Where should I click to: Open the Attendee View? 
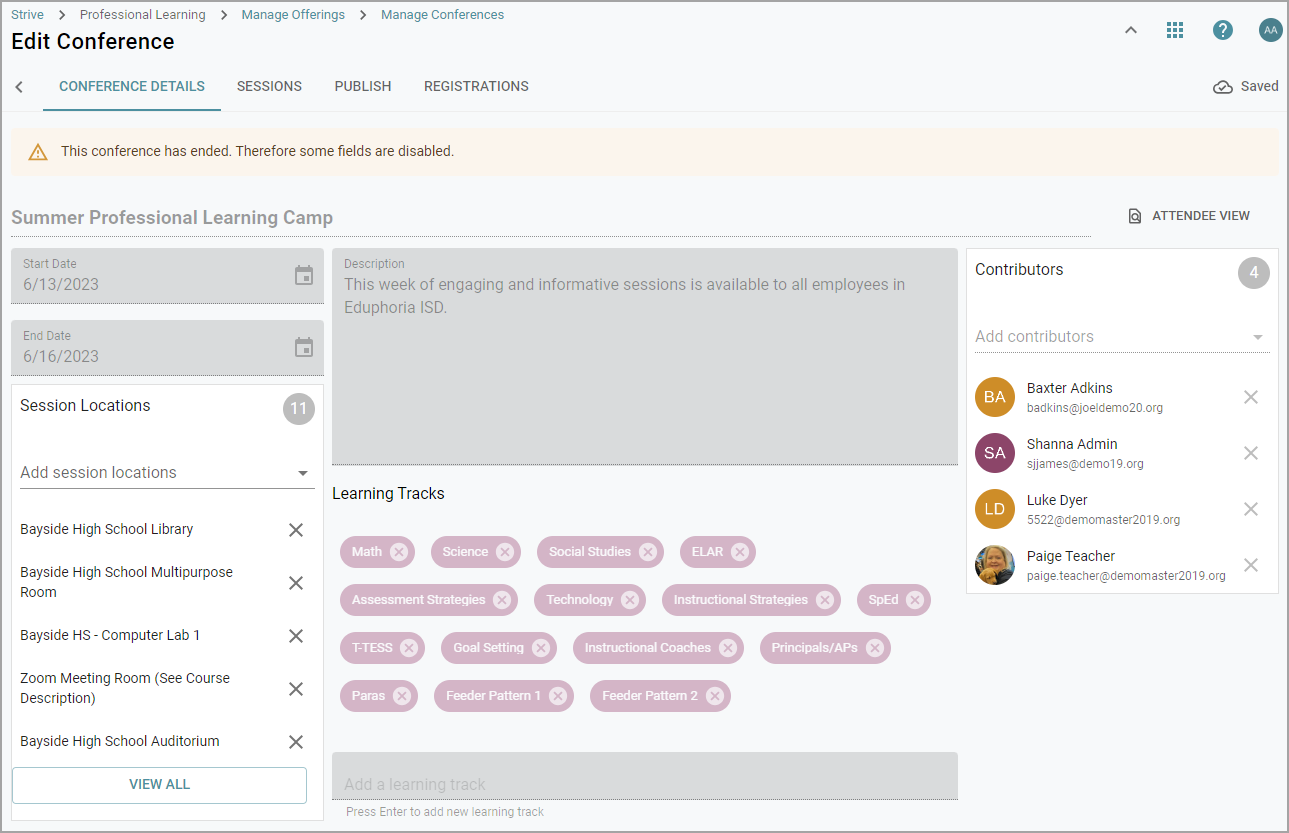[x=1189, y=216]
